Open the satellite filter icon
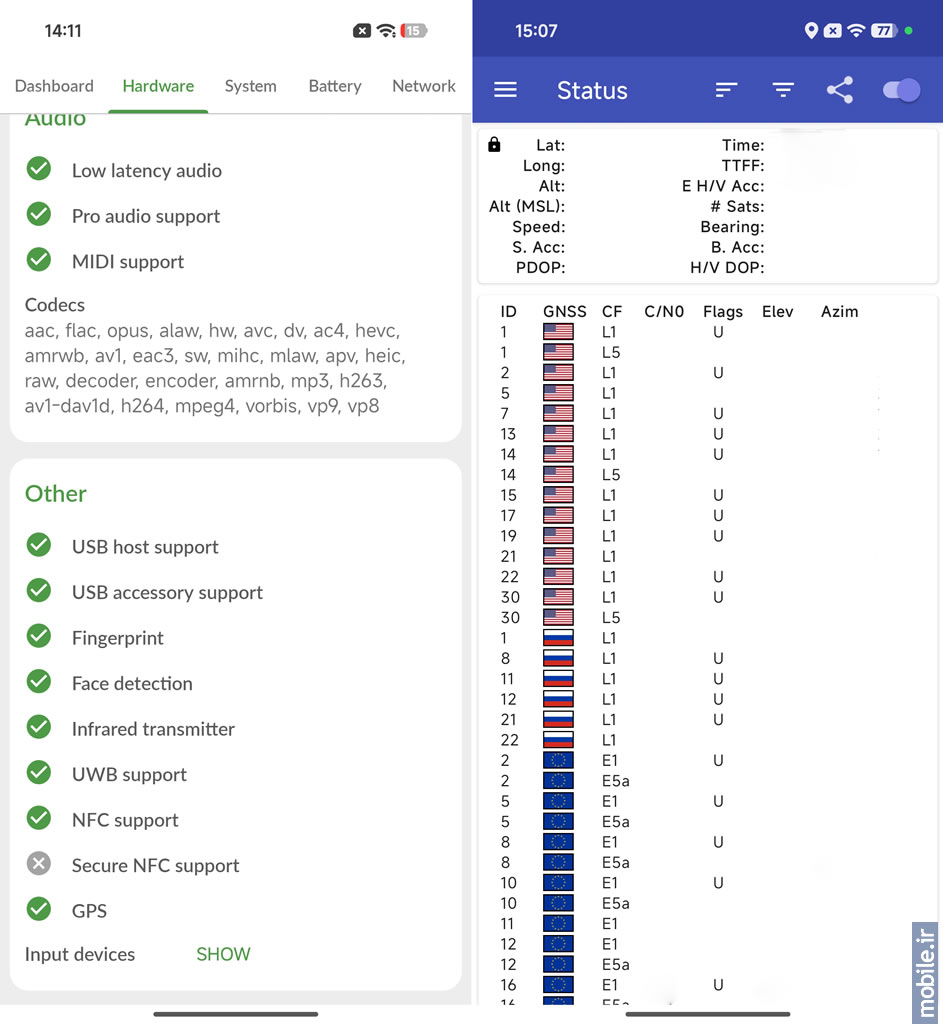 tap(783, 90)
